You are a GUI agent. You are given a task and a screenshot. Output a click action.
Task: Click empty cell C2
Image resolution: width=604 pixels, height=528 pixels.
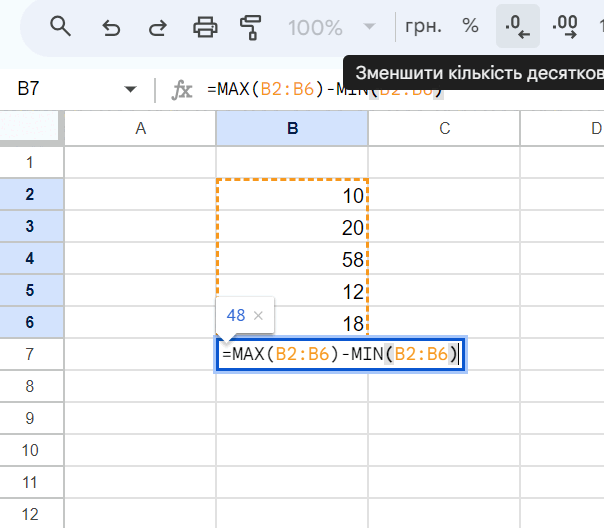(444, 194)
